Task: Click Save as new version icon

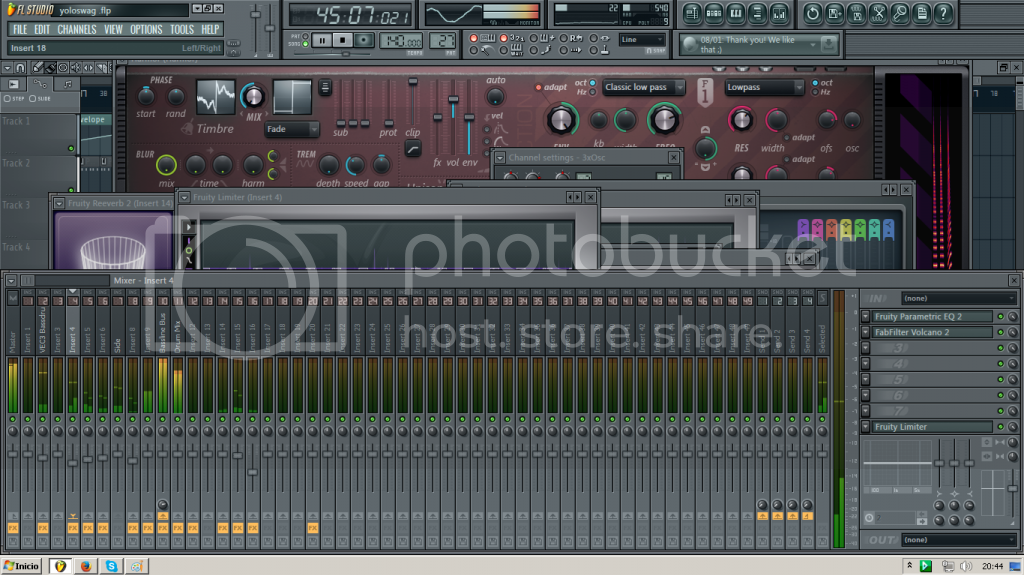Action: (835, 13)
